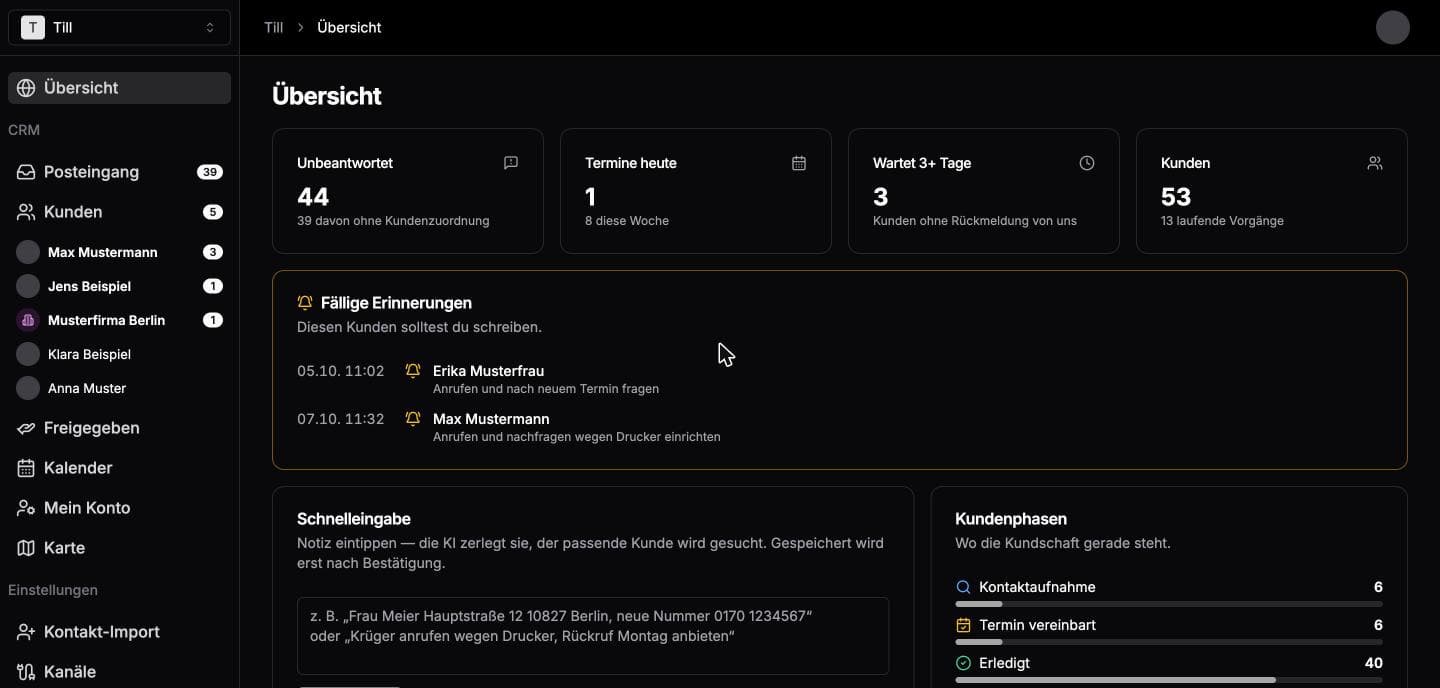Open the Termine heute stat card
Screen dimensions: 1440x688
[x=696, y=191]
